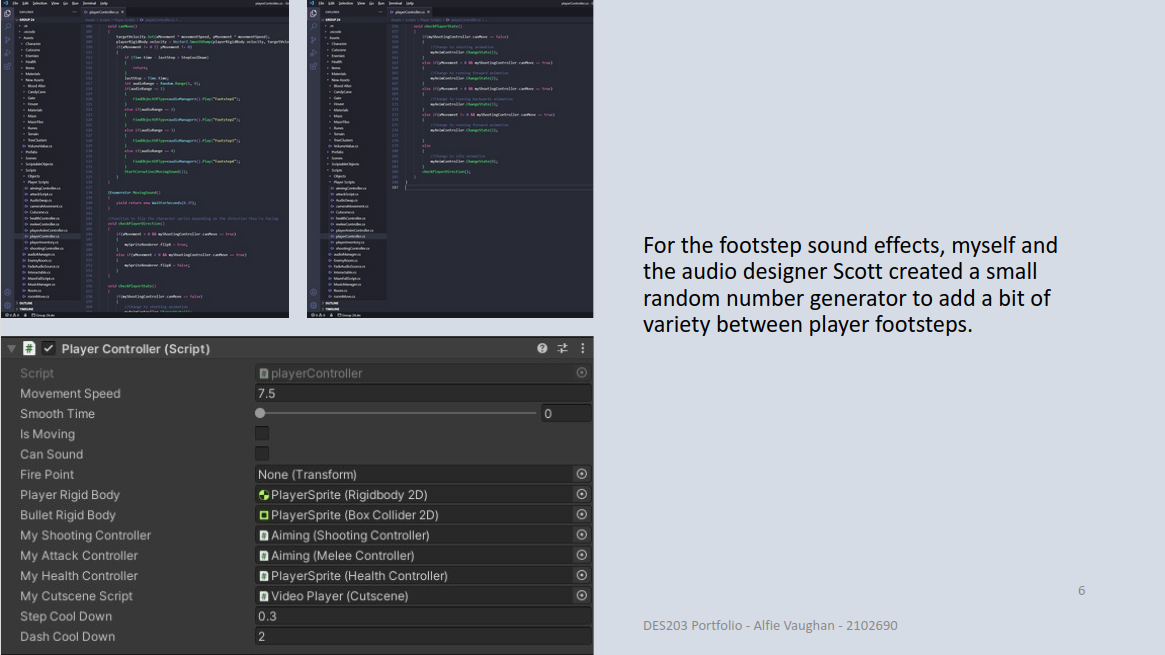Image resolution: width=1165 pixels, height=655 pixels.
Task: Open Source Control in canMove VS Code window
Action: [7, 39]
